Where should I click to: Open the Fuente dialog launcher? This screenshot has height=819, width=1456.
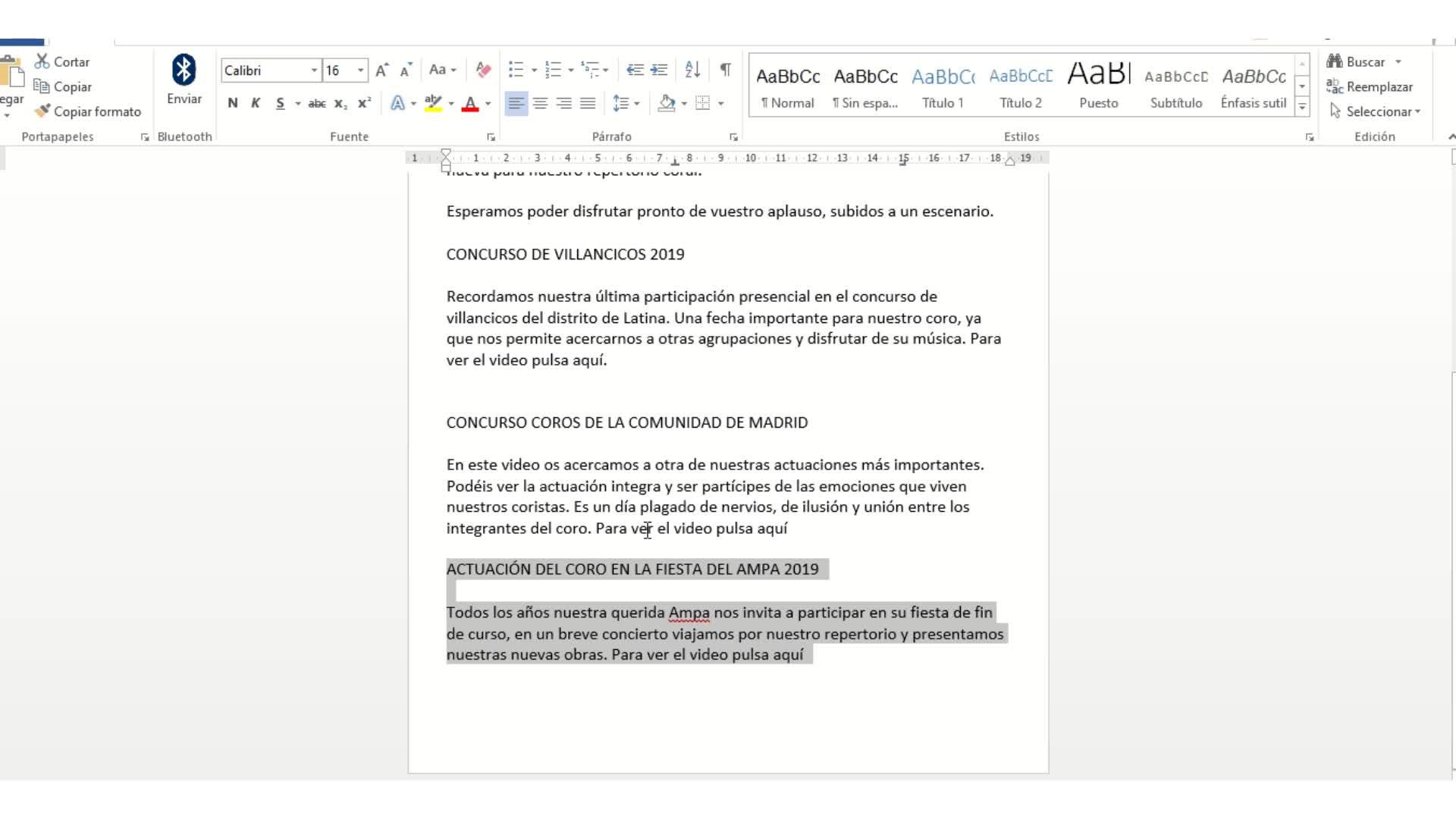click(491, 137)
